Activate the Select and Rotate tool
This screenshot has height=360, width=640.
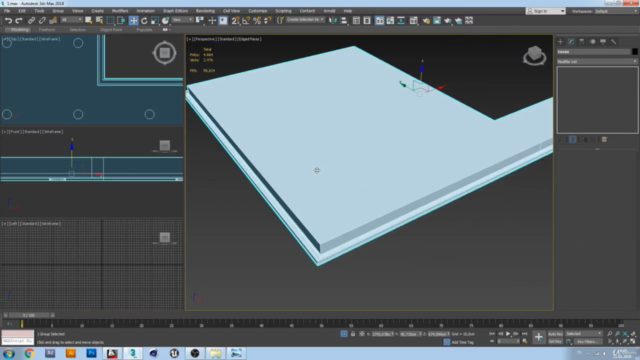(x=144, y=20)
